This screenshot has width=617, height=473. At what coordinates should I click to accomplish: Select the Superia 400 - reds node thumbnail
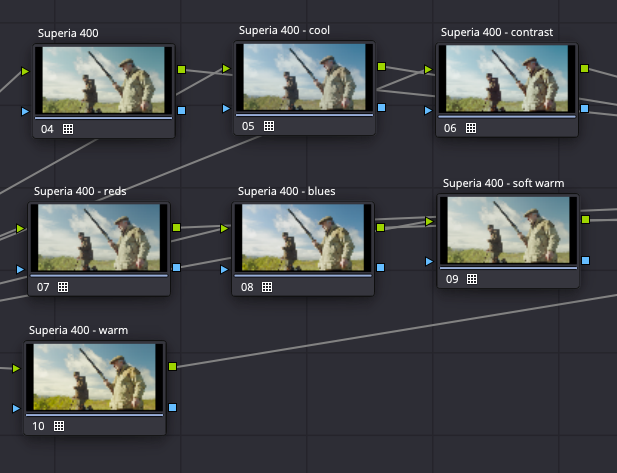click(98, 238)
